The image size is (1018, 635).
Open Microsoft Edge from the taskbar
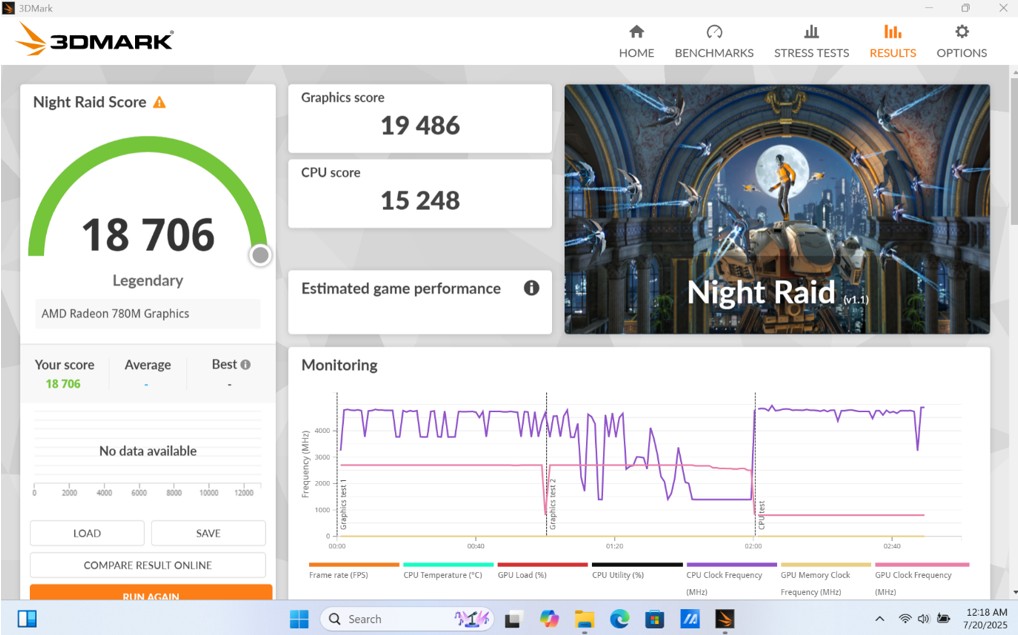(x=619, y=619)
